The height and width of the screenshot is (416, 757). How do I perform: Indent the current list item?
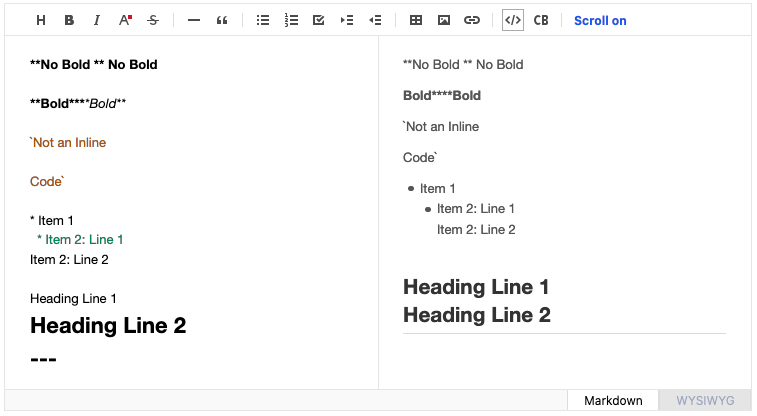pyautogui.click(x=347, y=20)
